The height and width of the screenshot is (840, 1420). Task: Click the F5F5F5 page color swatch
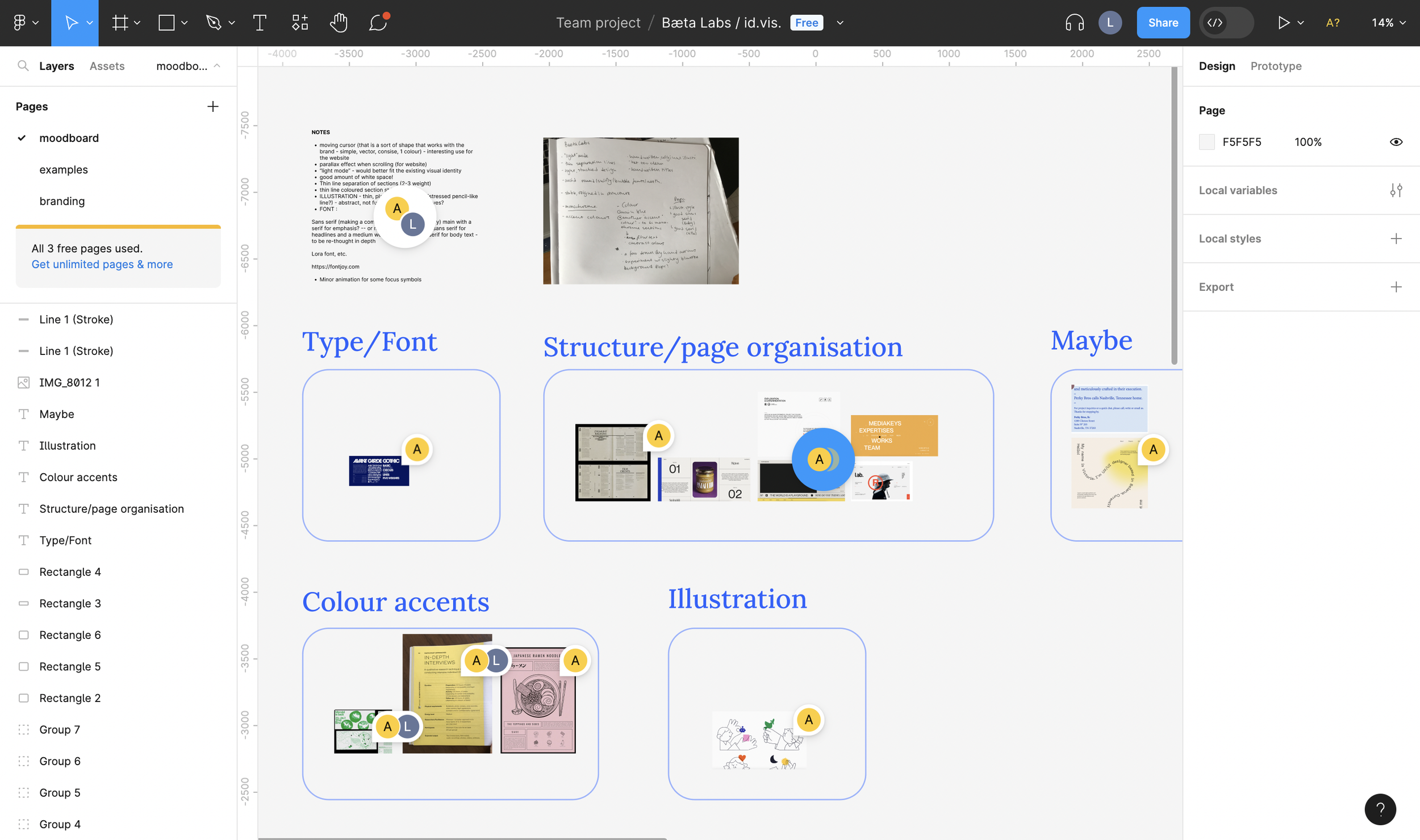(x=1206, y=142)
